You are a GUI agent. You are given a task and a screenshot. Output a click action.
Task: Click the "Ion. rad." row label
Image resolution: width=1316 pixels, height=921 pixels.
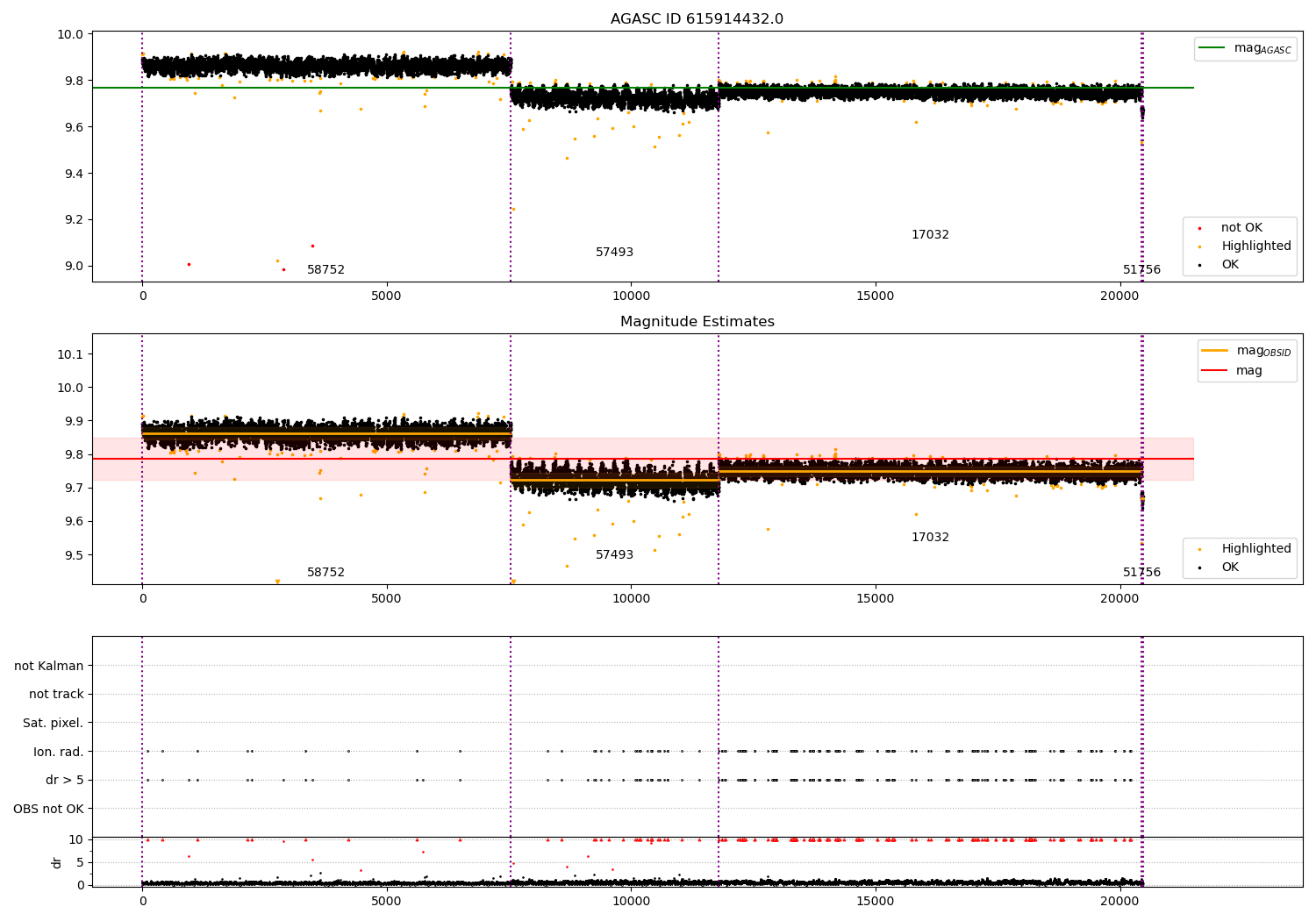click(59, 752)
